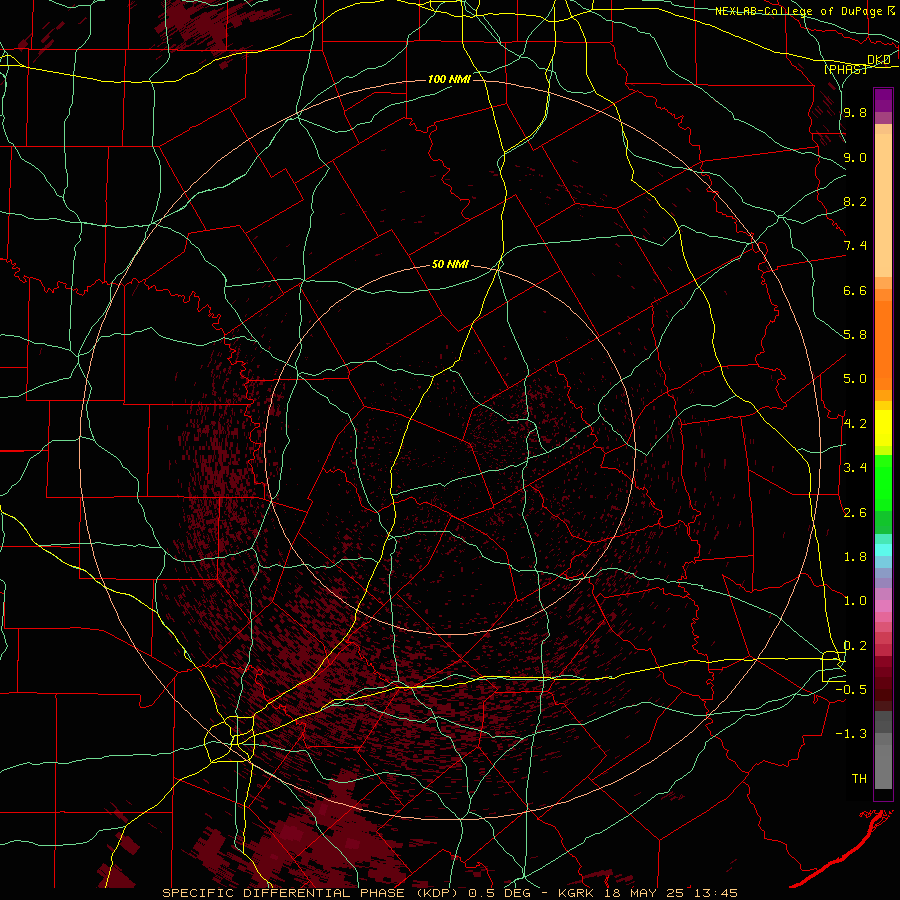The image size is (900, 900).
Task: Click the [PHAS] label above color scale
Action: 845,69
